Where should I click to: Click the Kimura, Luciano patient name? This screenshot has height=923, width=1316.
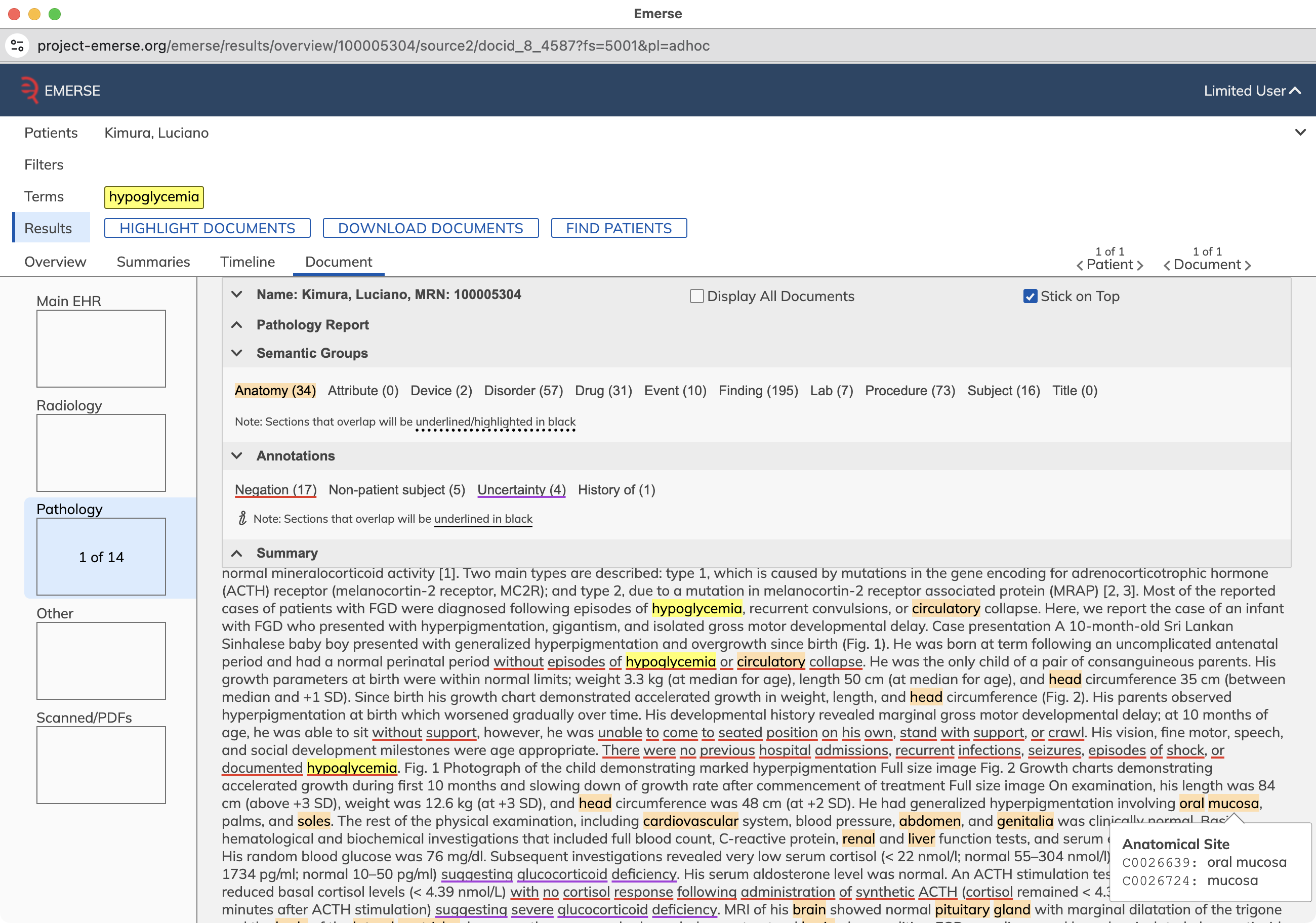(156, 133)
